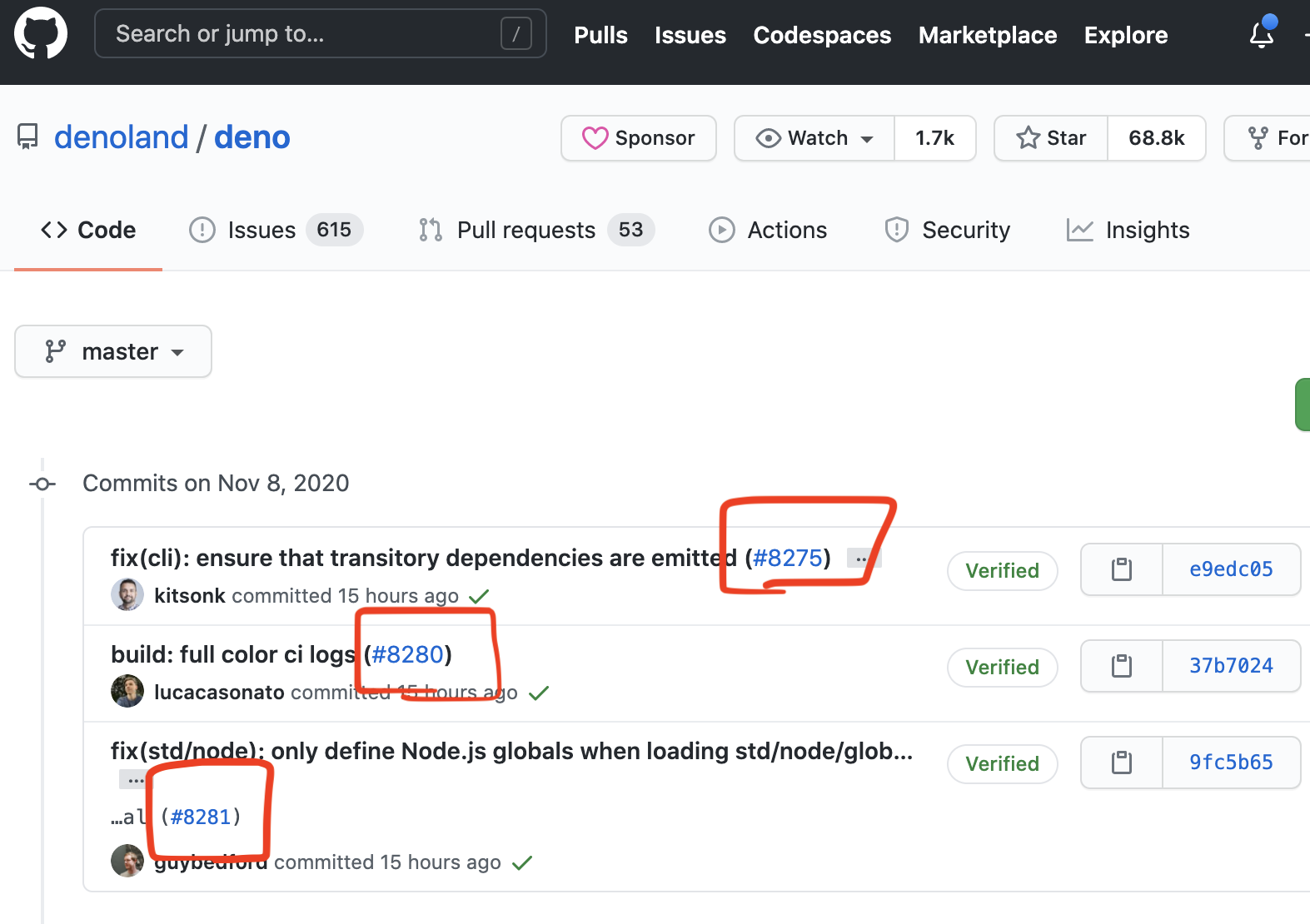This screenshot has height=924, width=1310.
Task: Open pull request #8275 link
Action: [x=788, y=558]
